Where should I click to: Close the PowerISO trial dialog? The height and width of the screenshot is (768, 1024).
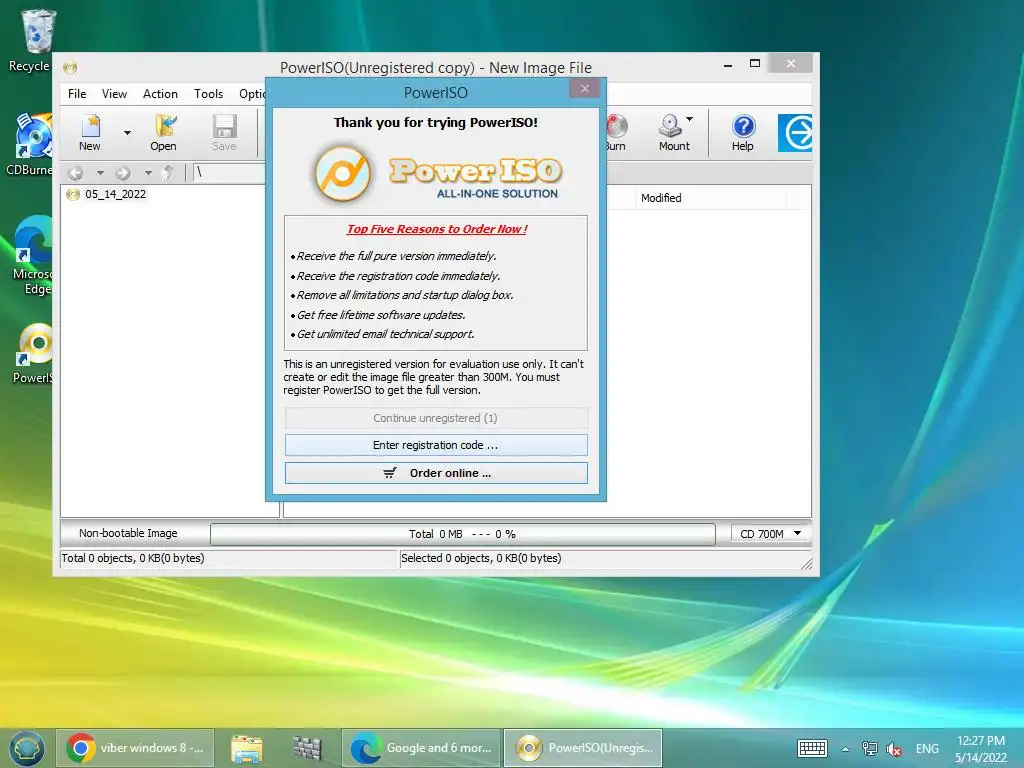click(x=584, y=88)
